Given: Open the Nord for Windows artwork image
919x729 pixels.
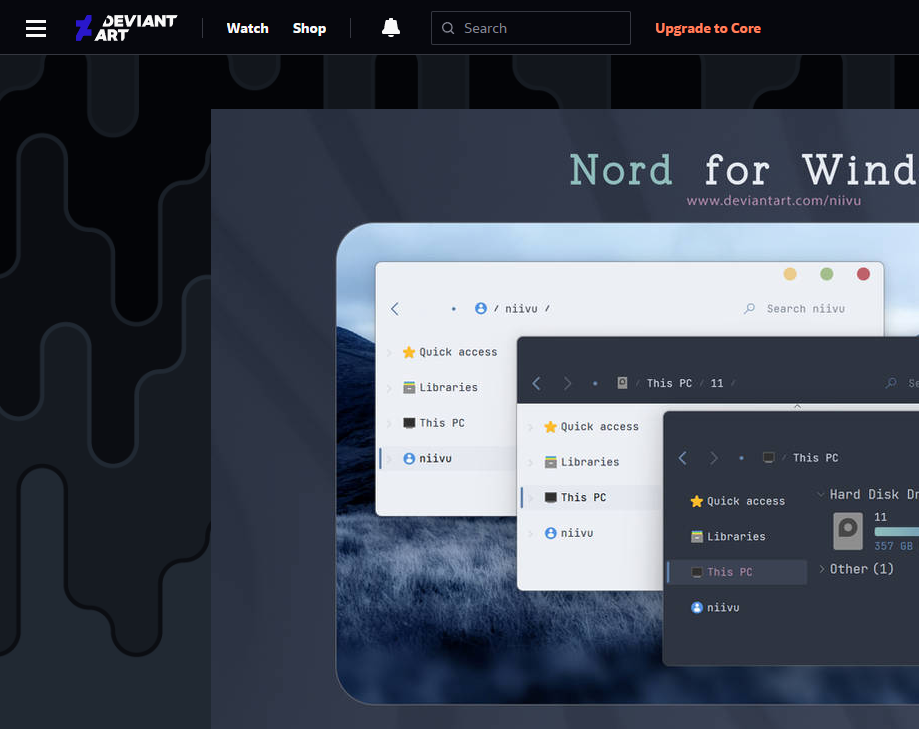Looking at the screenshot, I should (x=565, y=419).
